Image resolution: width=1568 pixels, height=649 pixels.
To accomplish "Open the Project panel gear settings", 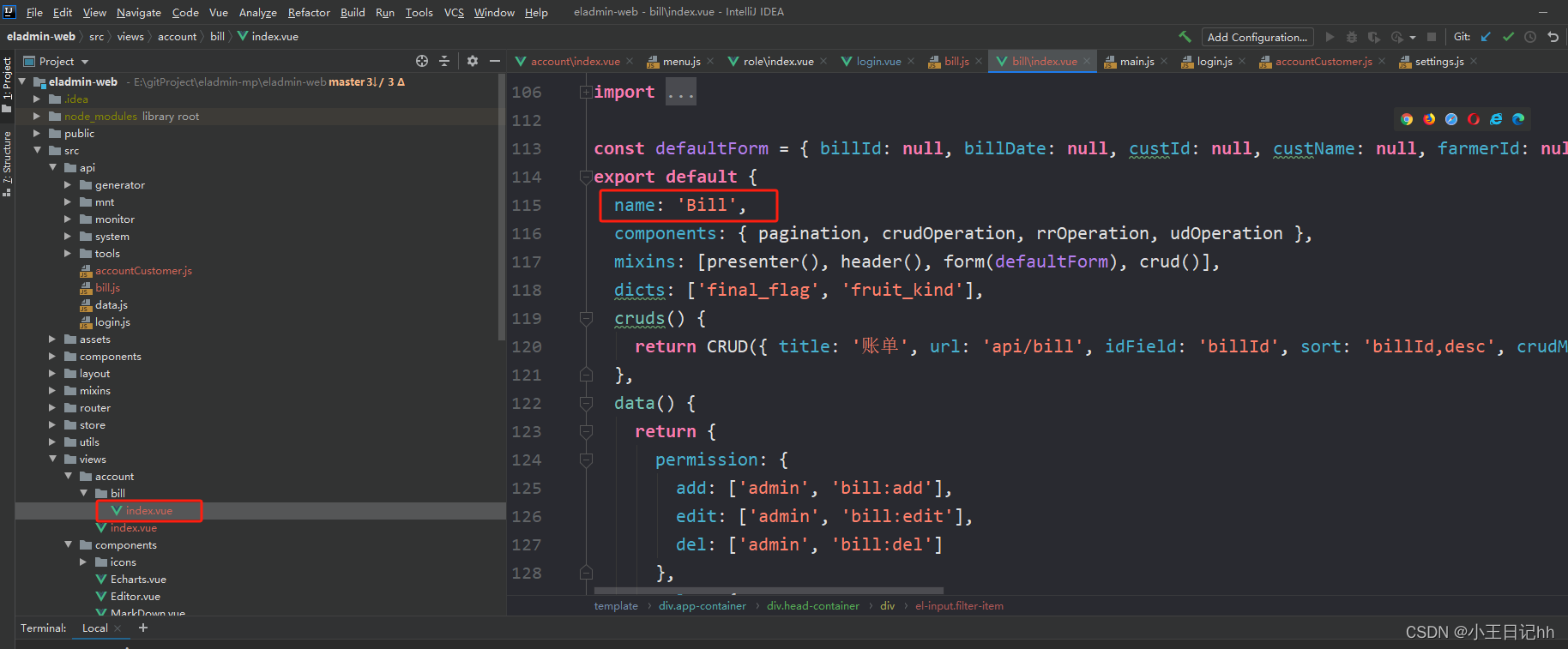I will pyautogui.click(x=473, y=61).
